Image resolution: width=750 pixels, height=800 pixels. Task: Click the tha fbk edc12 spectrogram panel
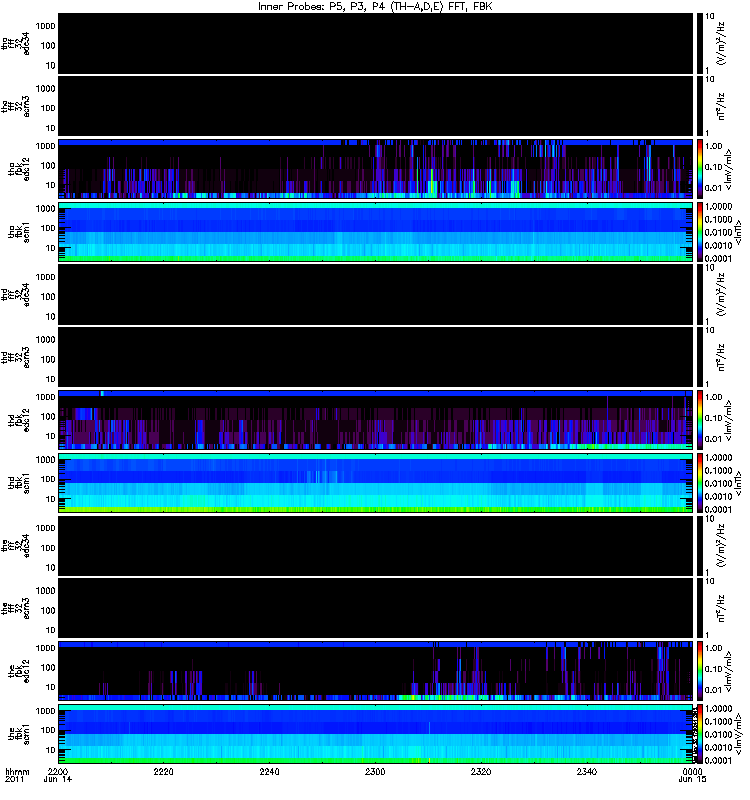point(376,169)
